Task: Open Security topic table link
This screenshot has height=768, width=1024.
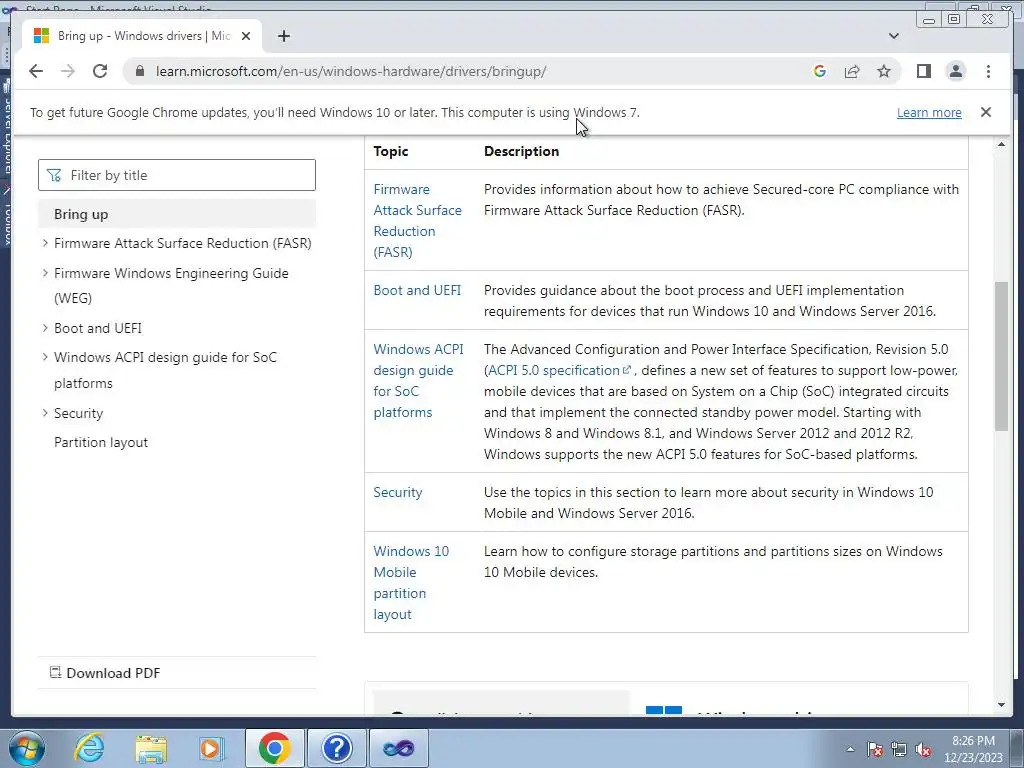Action: pos(398,492)
